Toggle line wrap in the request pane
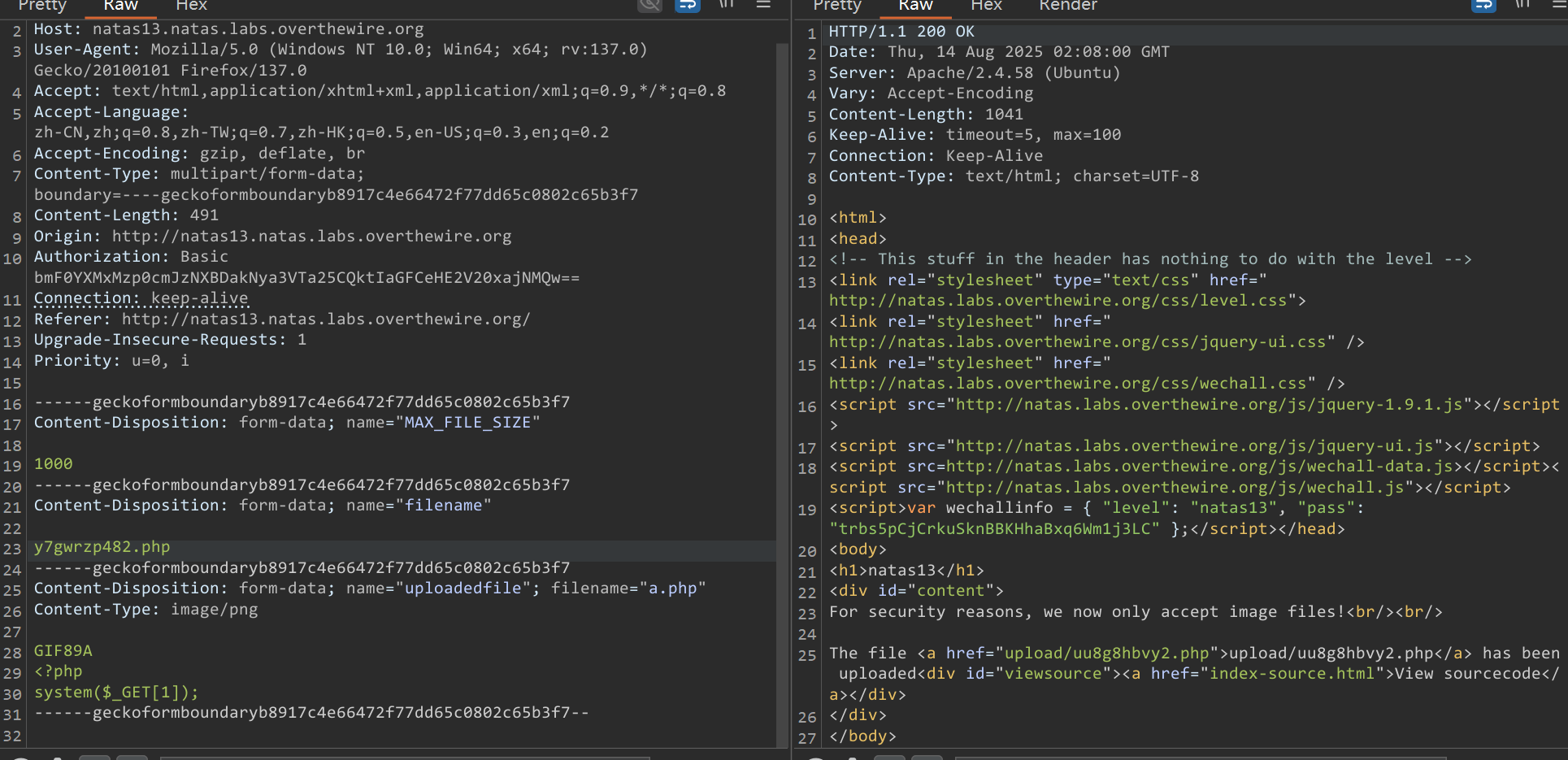The image size is (1568, 760). click(688, 5)
